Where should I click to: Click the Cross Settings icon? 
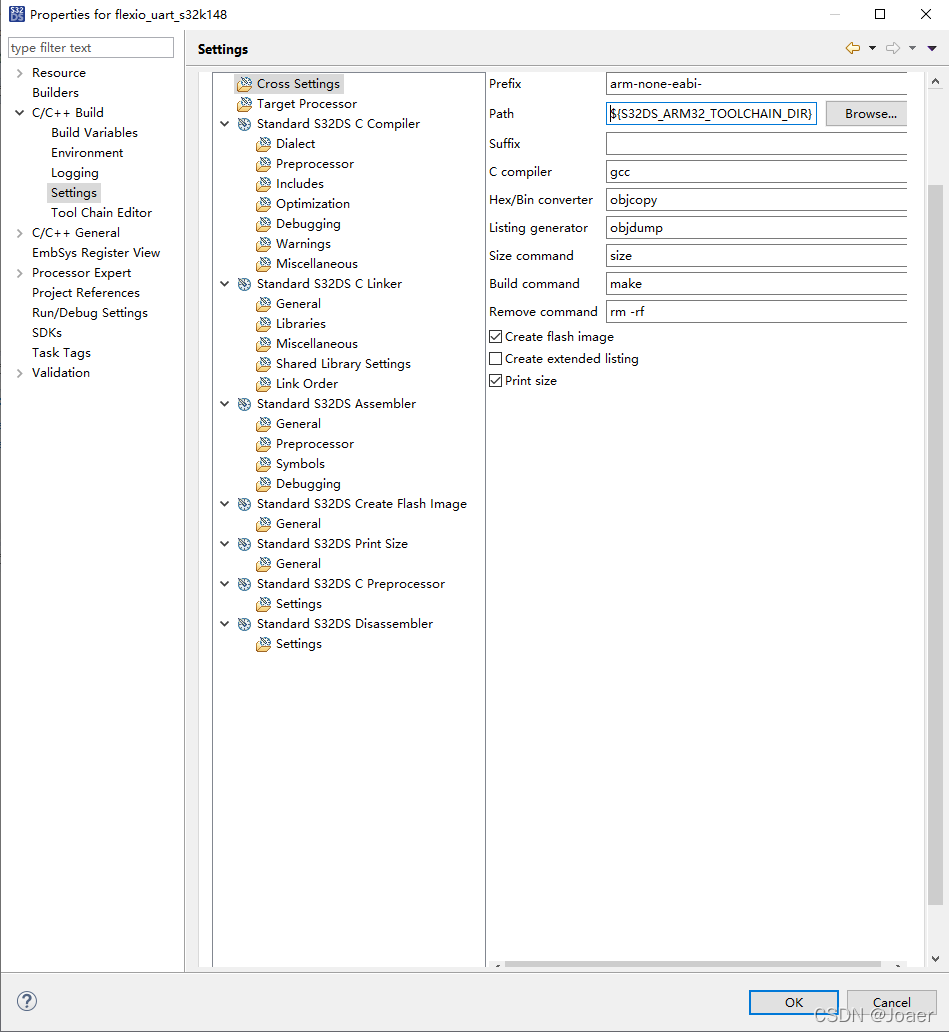(244, 84)
